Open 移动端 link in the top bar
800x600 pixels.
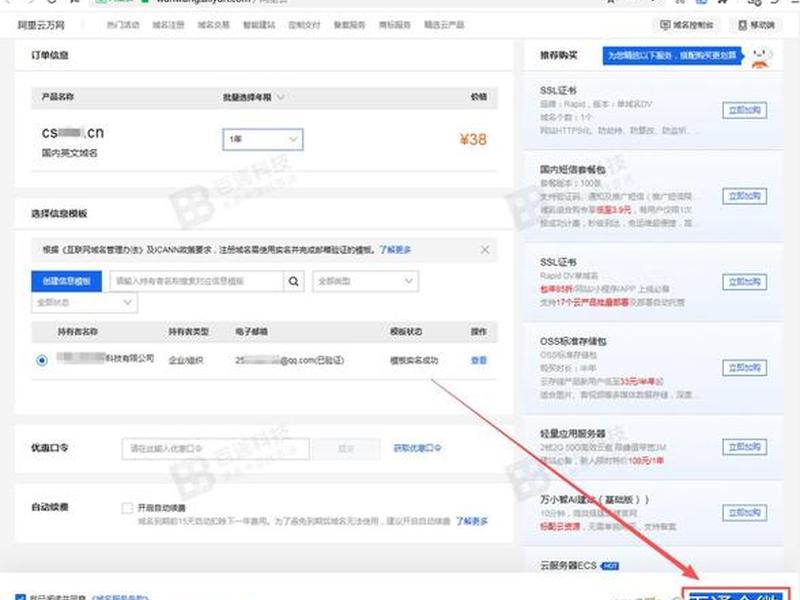pyautogui.click(x=756, y=24)
